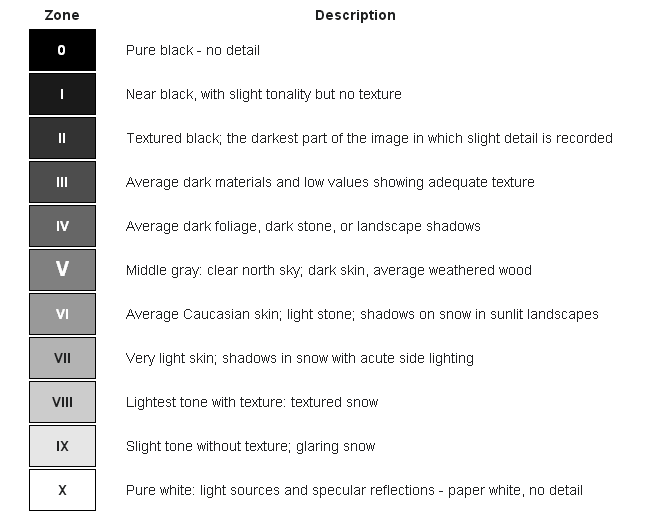Pick the Zone II textured black swatch
668x524 pixels.
[62, 138]
